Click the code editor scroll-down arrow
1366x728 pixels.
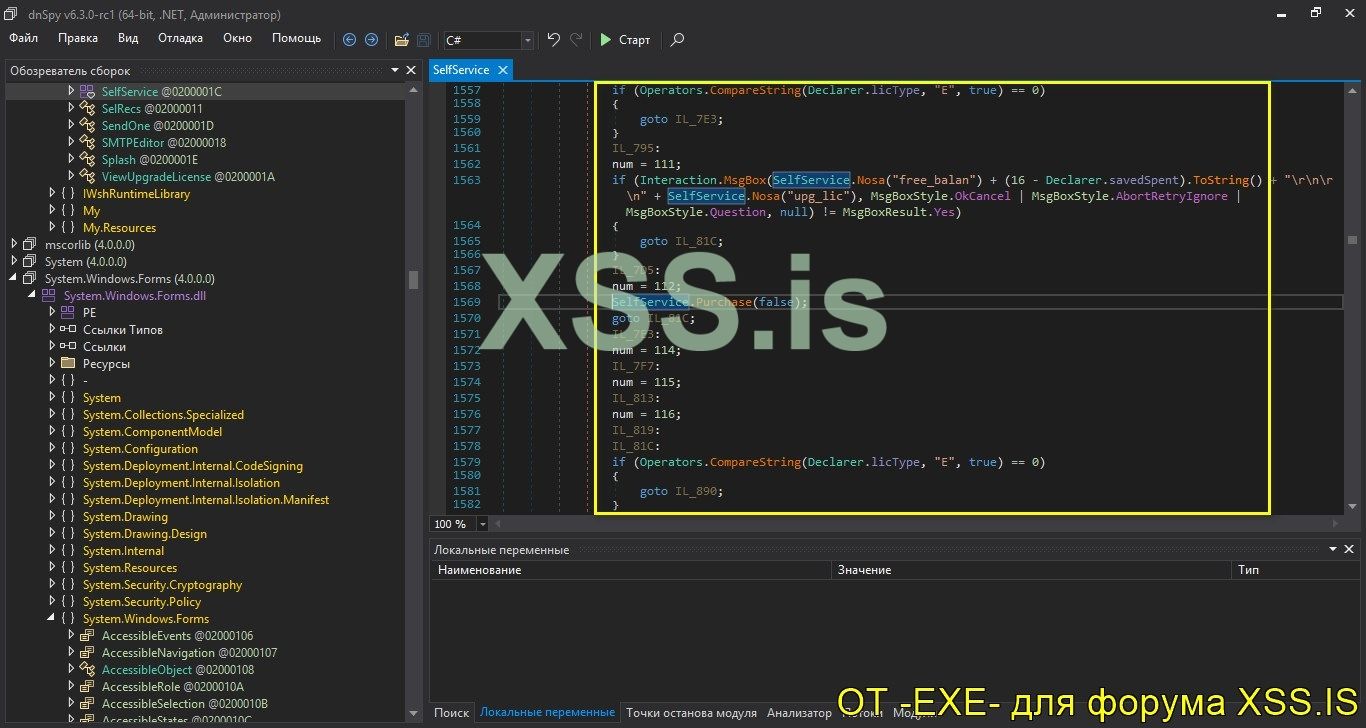click(1352, 507)
